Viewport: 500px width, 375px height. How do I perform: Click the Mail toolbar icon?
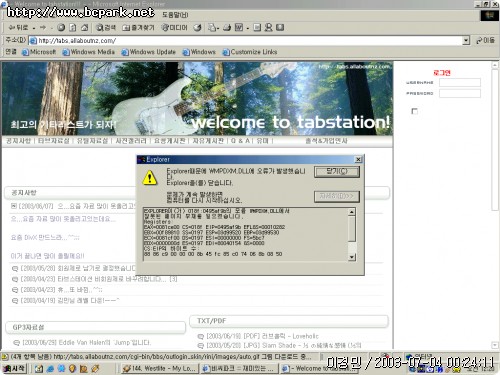point(211,28)
